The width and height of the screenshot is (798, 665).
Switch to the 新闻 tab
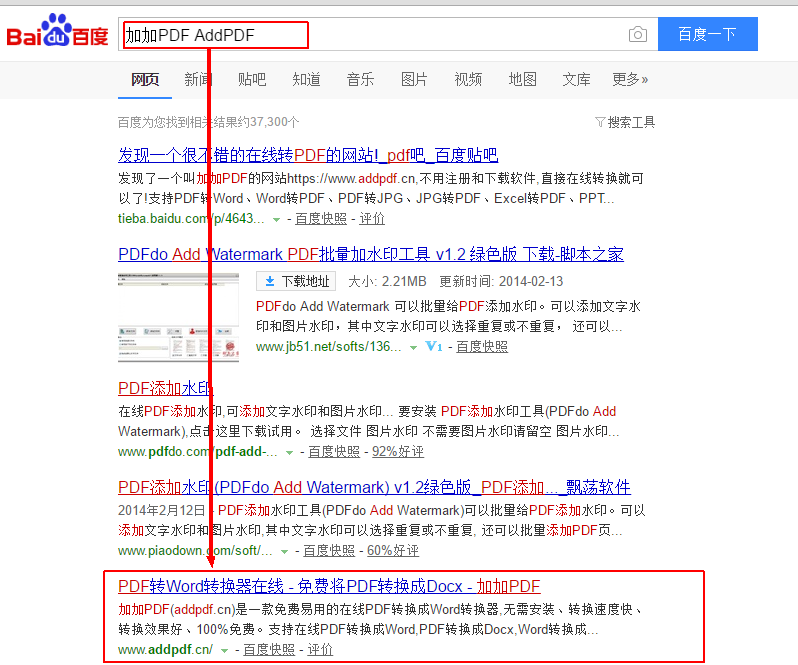pos(198,79)
